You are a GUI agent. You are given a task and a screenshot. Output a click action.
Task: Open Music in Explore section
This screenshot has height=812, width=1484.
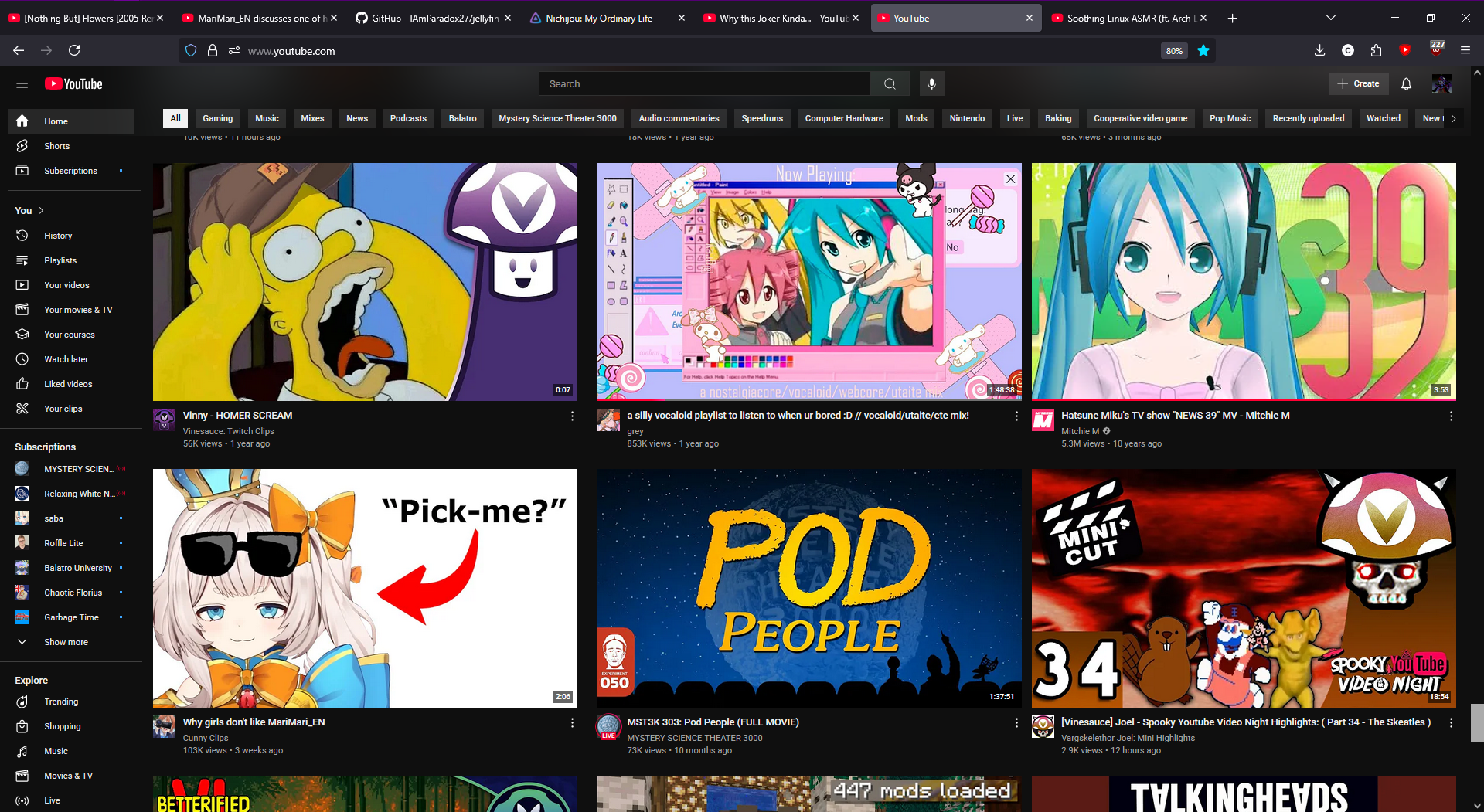coord(70,751)
